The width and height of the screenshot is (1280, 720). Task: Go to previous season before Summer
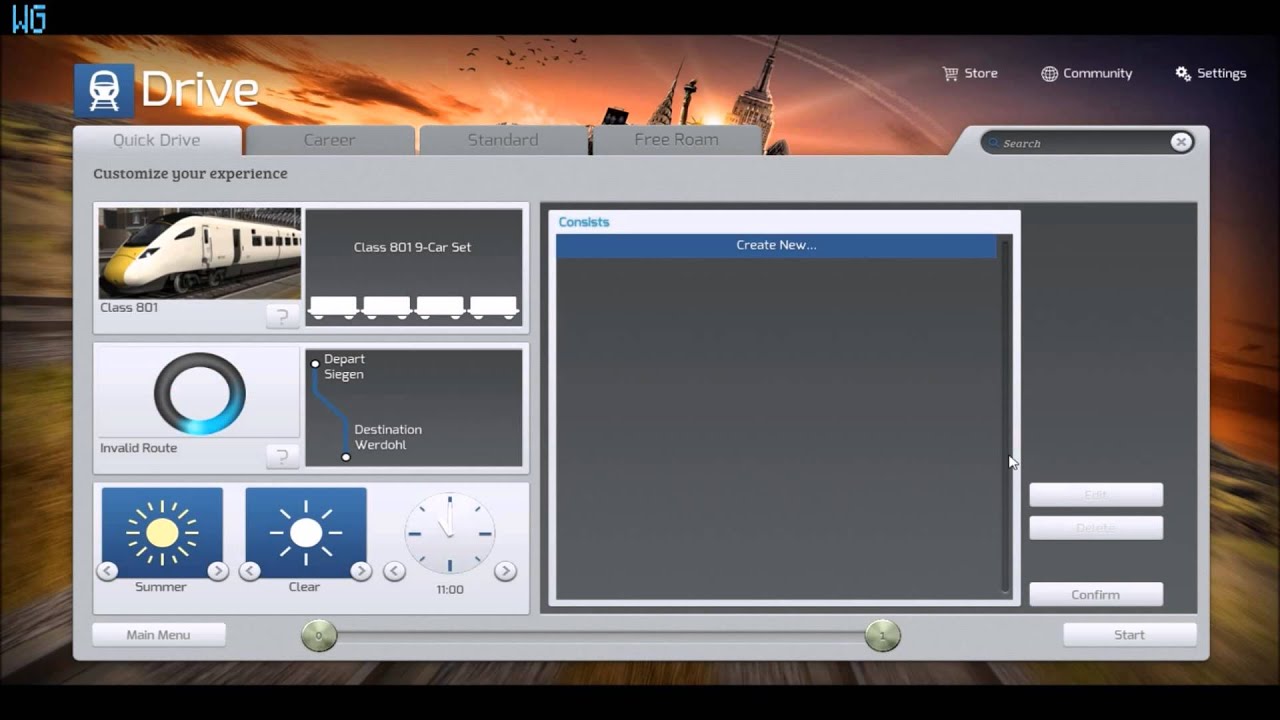[x=106, y=571]
